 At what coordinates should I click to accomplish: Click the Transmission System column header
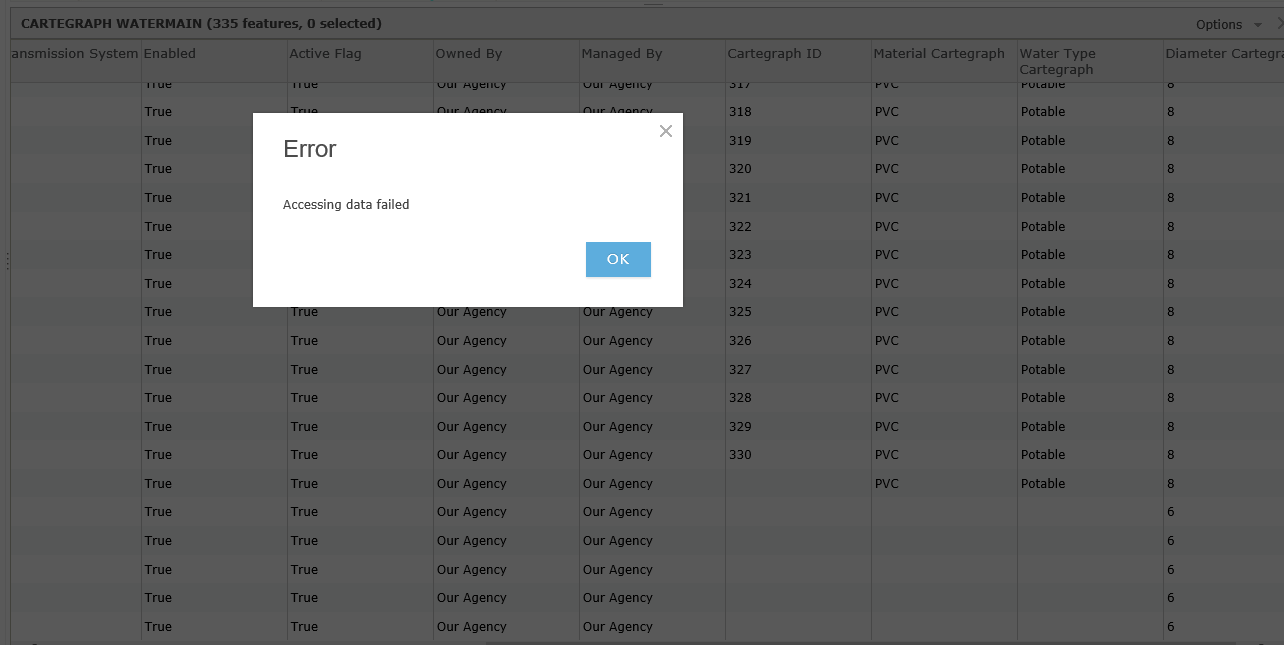coord(74,54)
